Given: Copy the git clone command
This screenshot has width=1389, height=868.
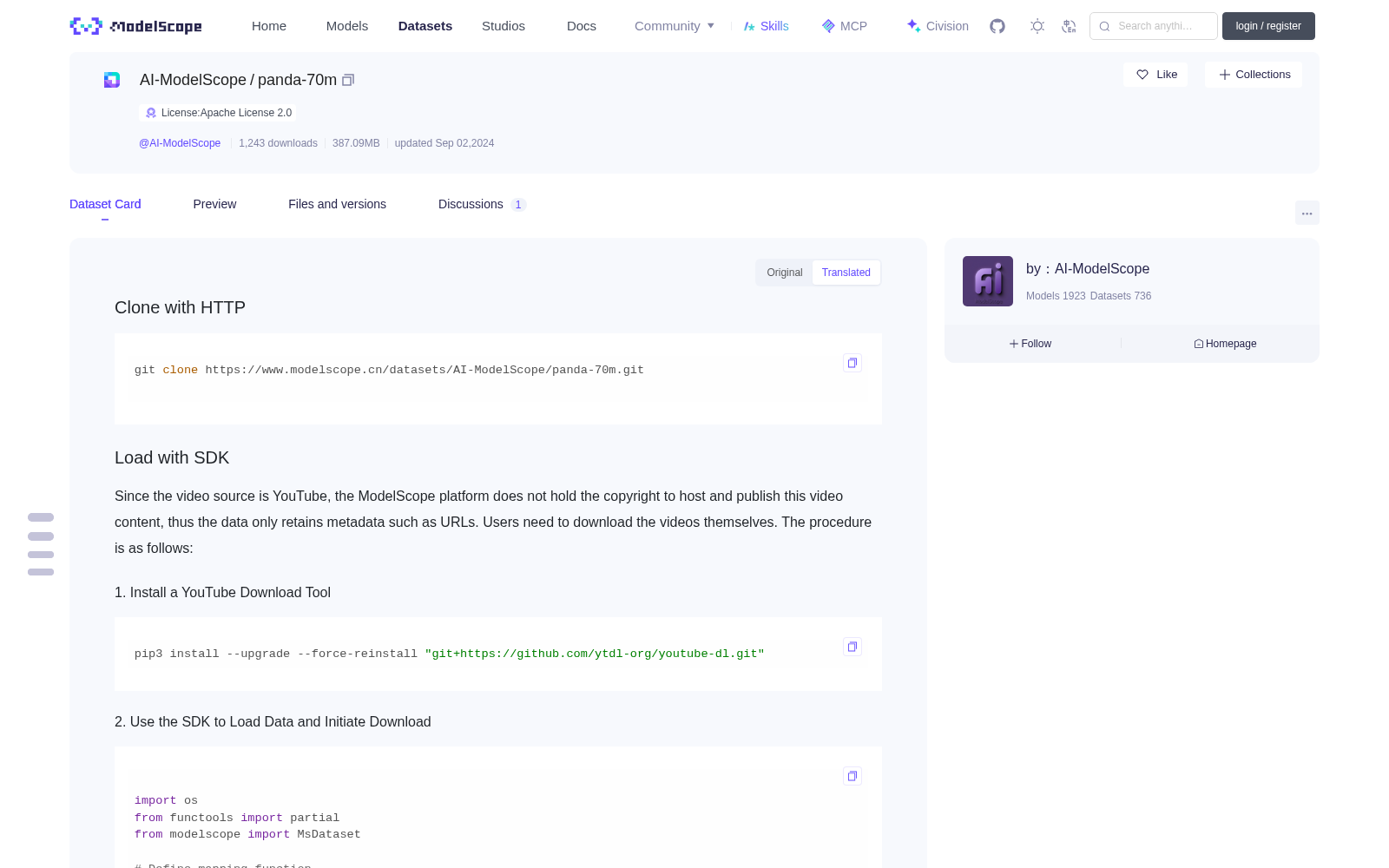Looking at the screenshot, I should click(852, 363).
